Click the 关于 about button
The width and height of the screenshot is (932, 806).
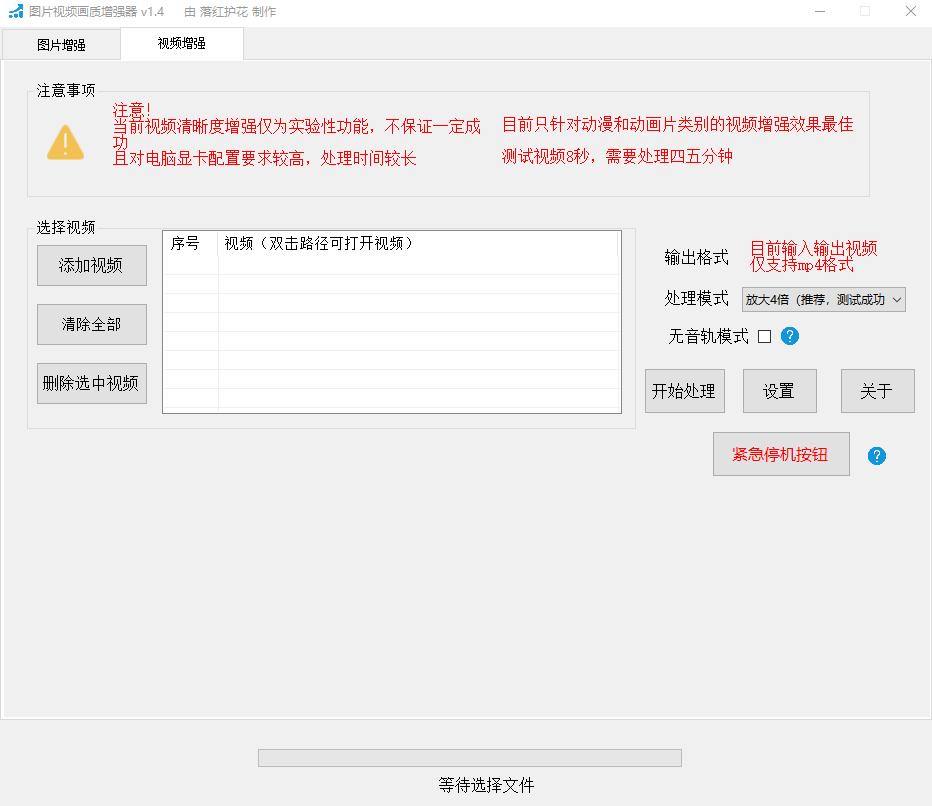pyautogui.click(x=877, y=391)
